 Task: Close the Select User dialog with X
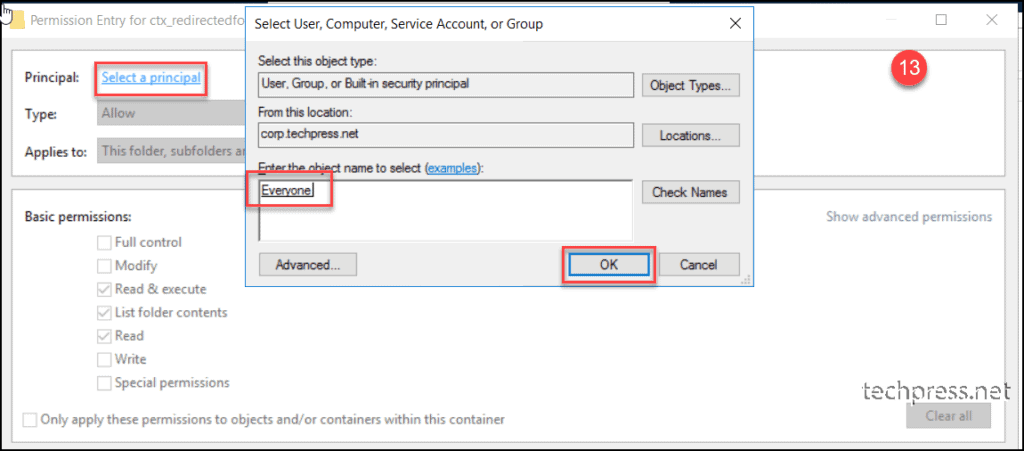click(735, 24)
